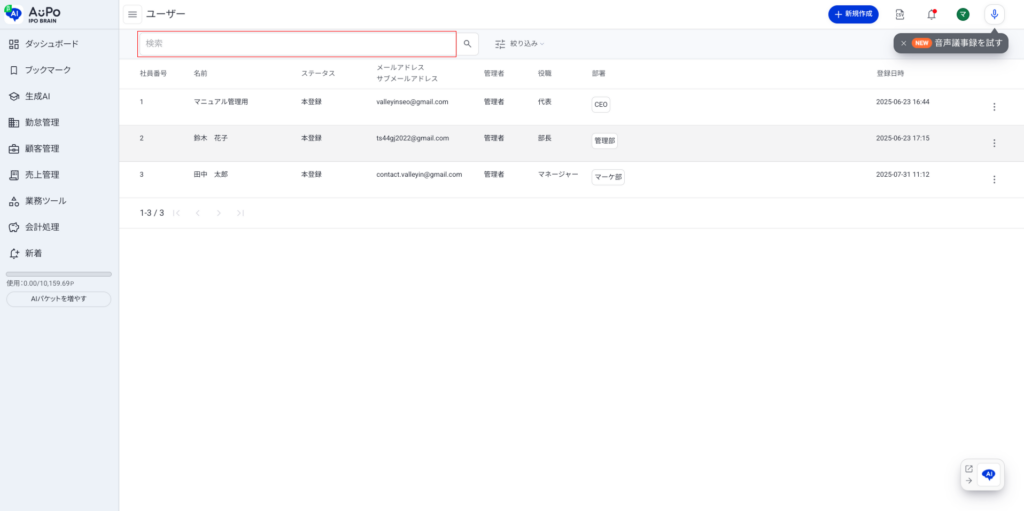Open the AI chat assistant bubble
This screenshot has height=511, width=1024.
tap(989, 475)
